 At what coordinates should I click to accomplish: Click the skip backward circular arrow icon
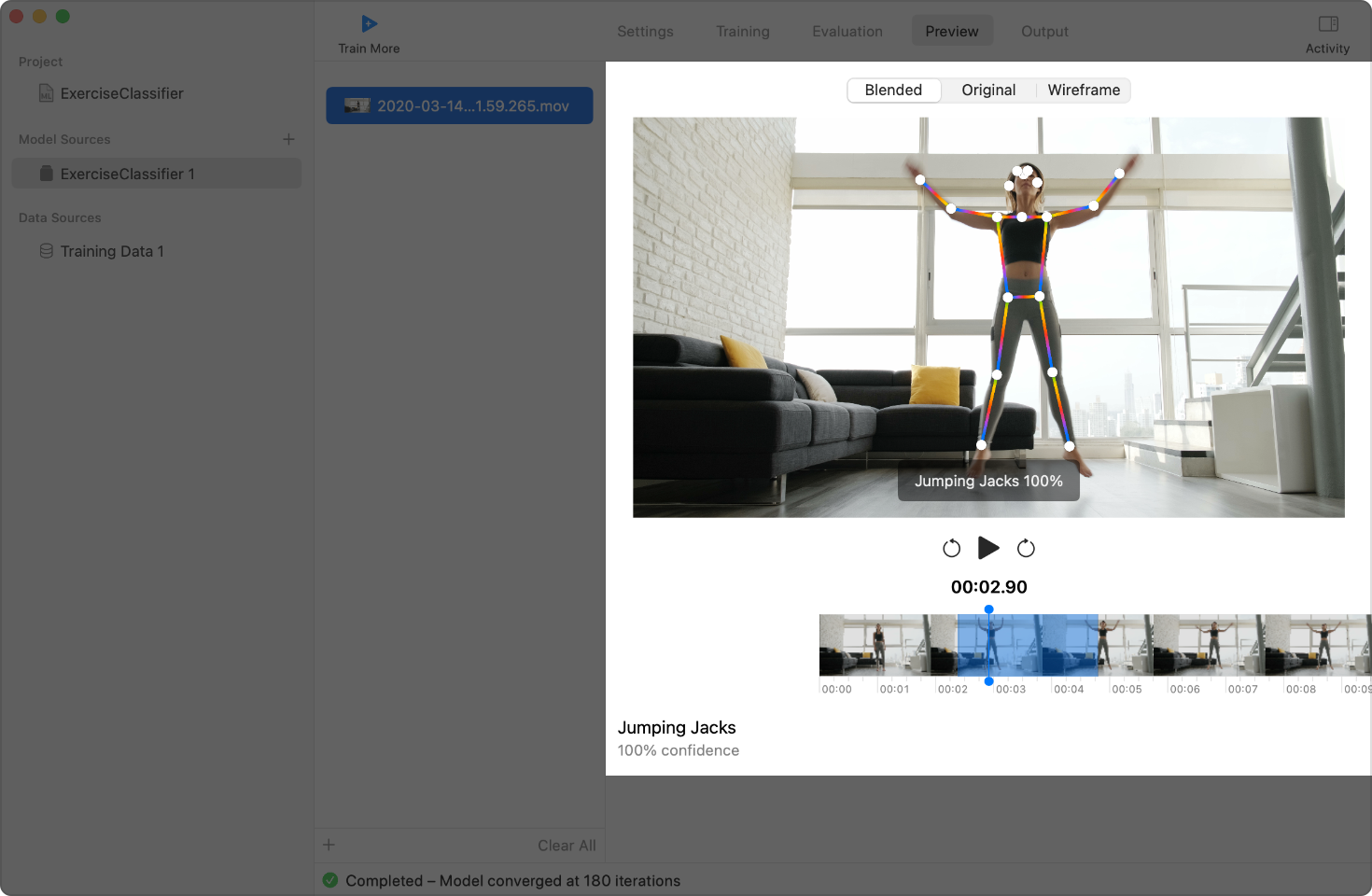[951, 549]
